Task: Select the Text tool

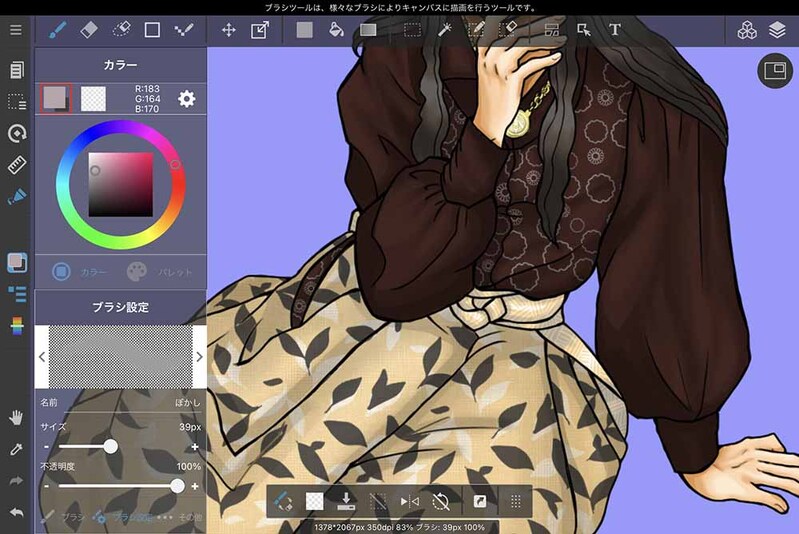Action: [x=615, y=30]
